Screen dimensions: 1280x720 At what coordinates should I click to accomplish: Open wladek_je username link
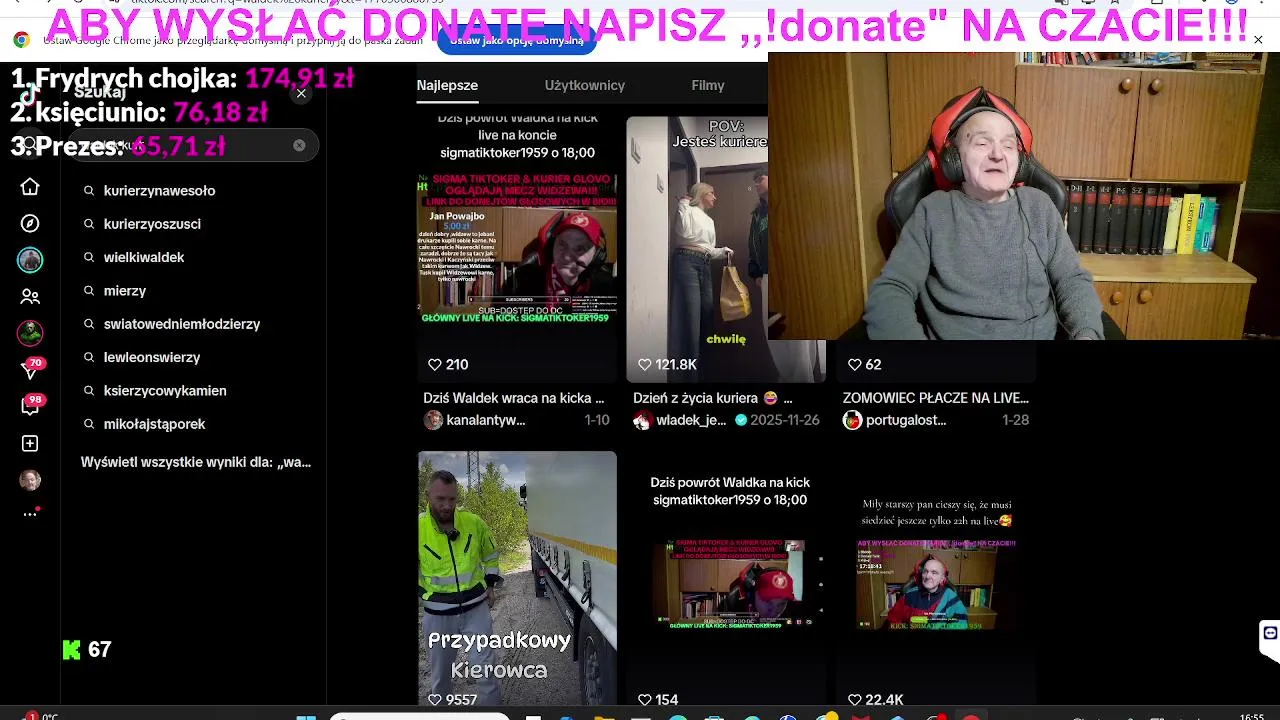(x=691, y=420)
